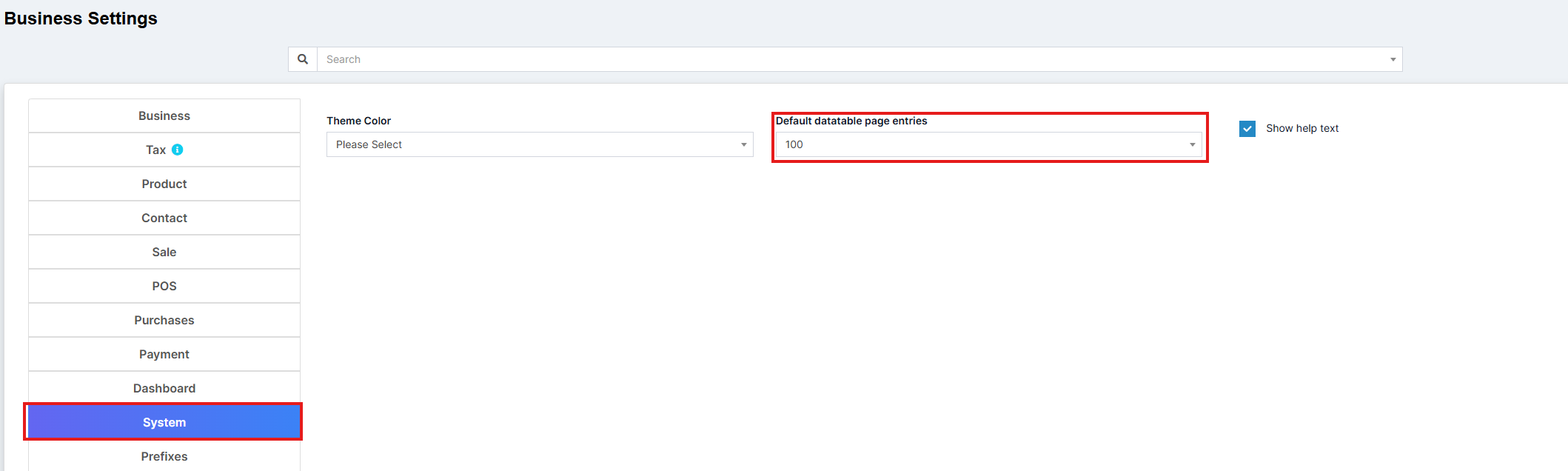Open the Prefixes settings tab
The image size is (1568, 471).
pyautogui.click(x=164, y=456)
